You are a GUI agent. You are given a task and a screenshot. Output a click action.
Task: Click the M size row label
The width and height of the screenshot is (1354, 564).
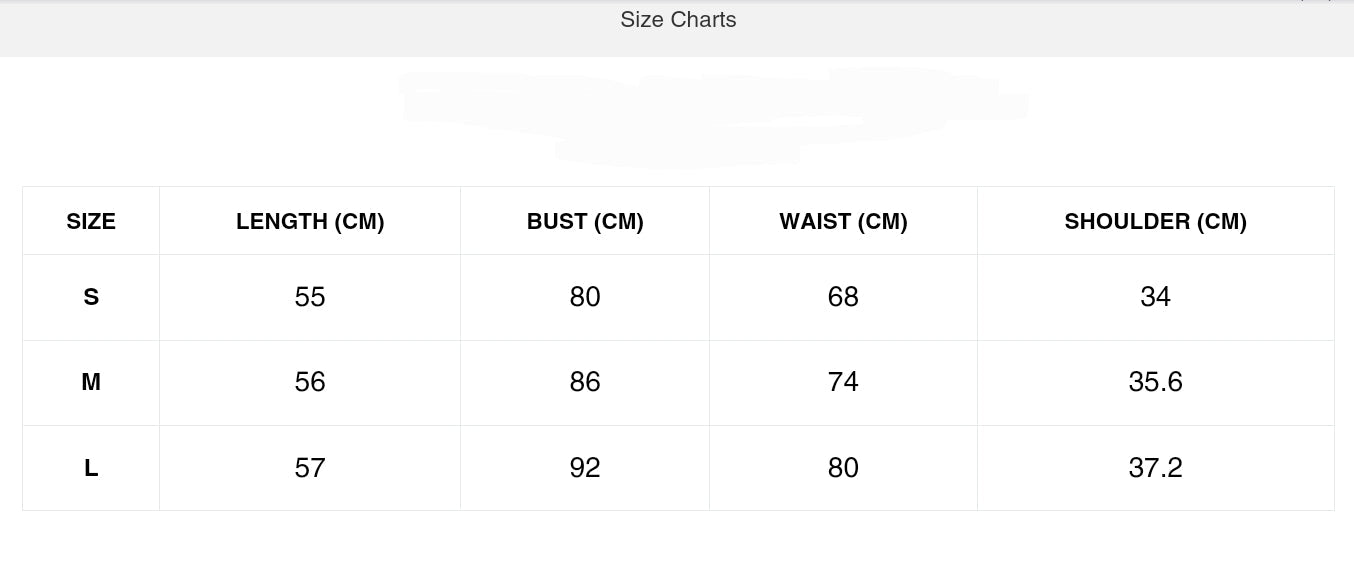[x=91, y=382]
